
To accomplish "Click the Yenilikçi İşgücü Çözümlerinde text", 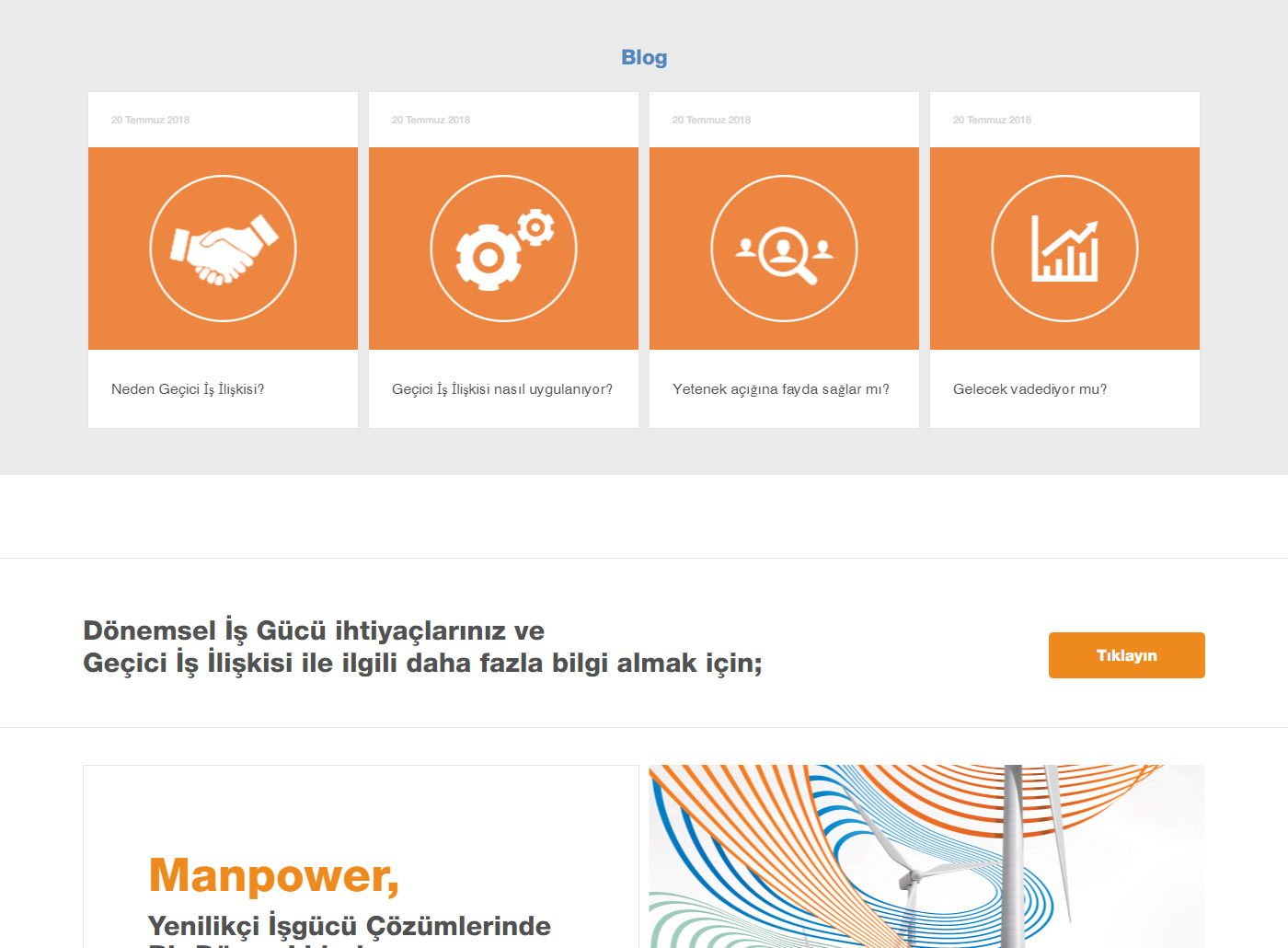I will (348, 925).
